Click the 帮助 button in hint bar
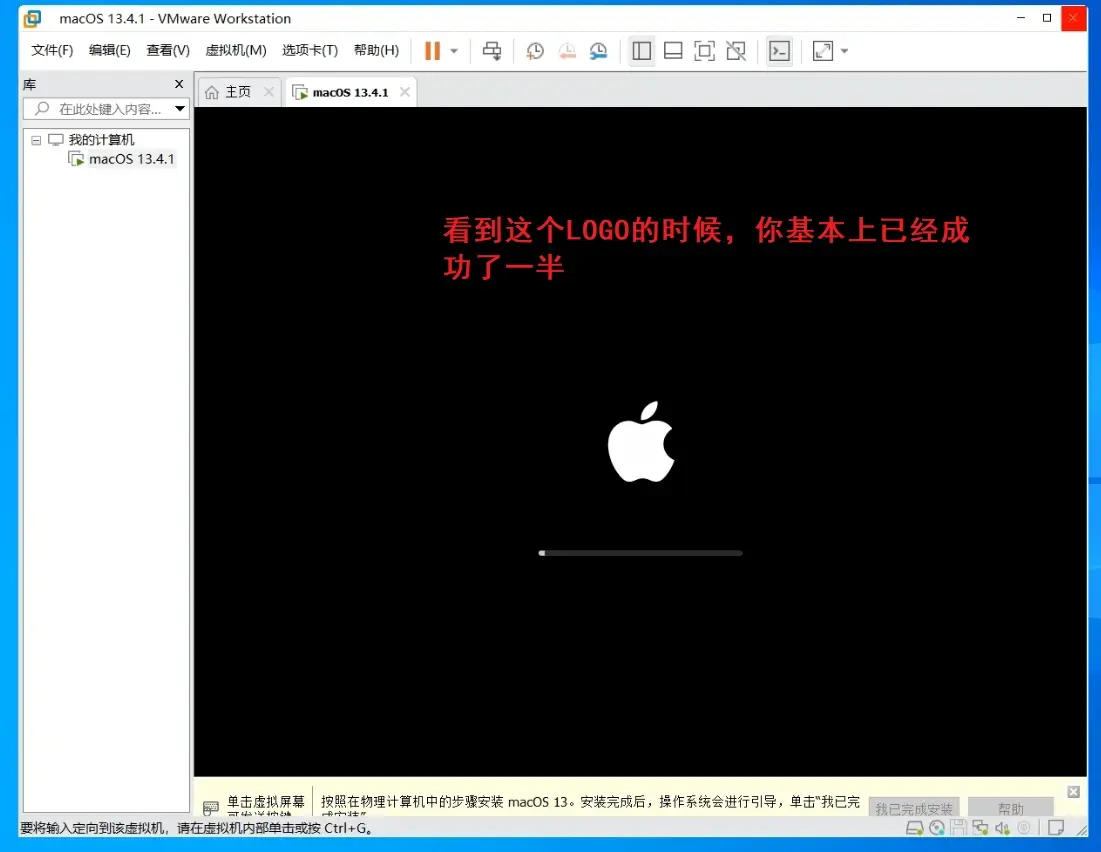The height and width of the screenshot is (852, 1101). (1010, 808)
